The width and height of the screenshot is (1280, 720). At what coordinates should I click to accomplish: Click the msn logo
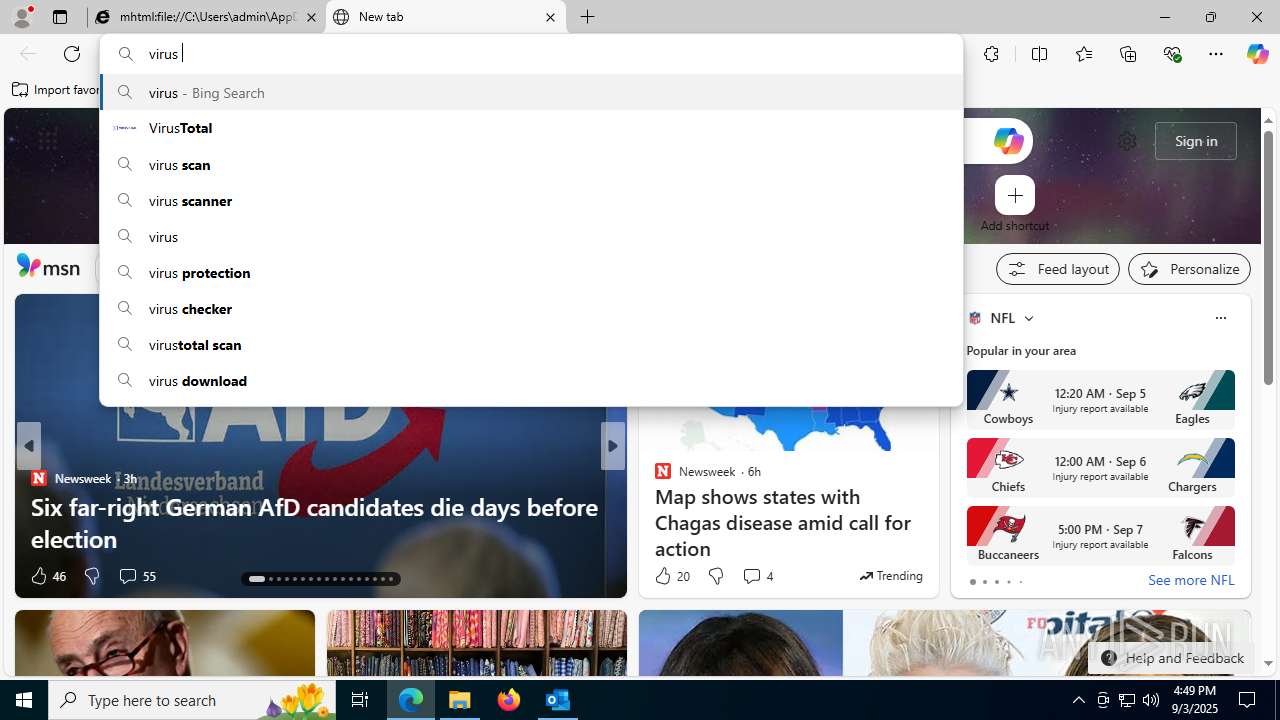(48, 267)
